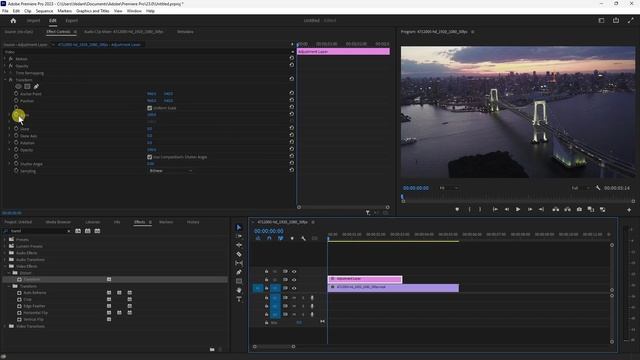Open workspaces panel icon at top right
This screenshot has height=360, width=640.
(x=601, y=20)
